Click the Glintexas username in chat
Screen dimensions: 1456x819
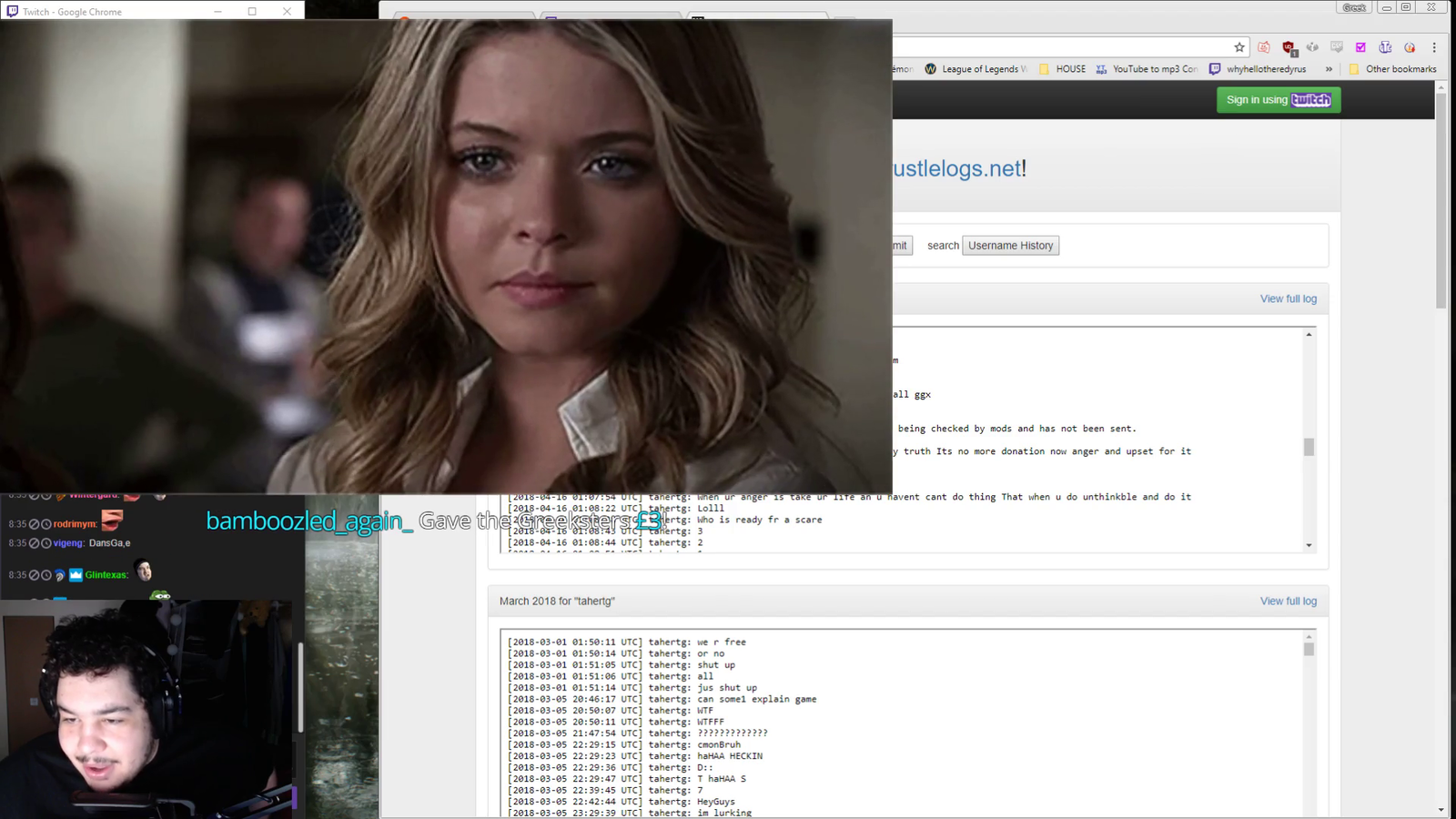coord(106,575)
